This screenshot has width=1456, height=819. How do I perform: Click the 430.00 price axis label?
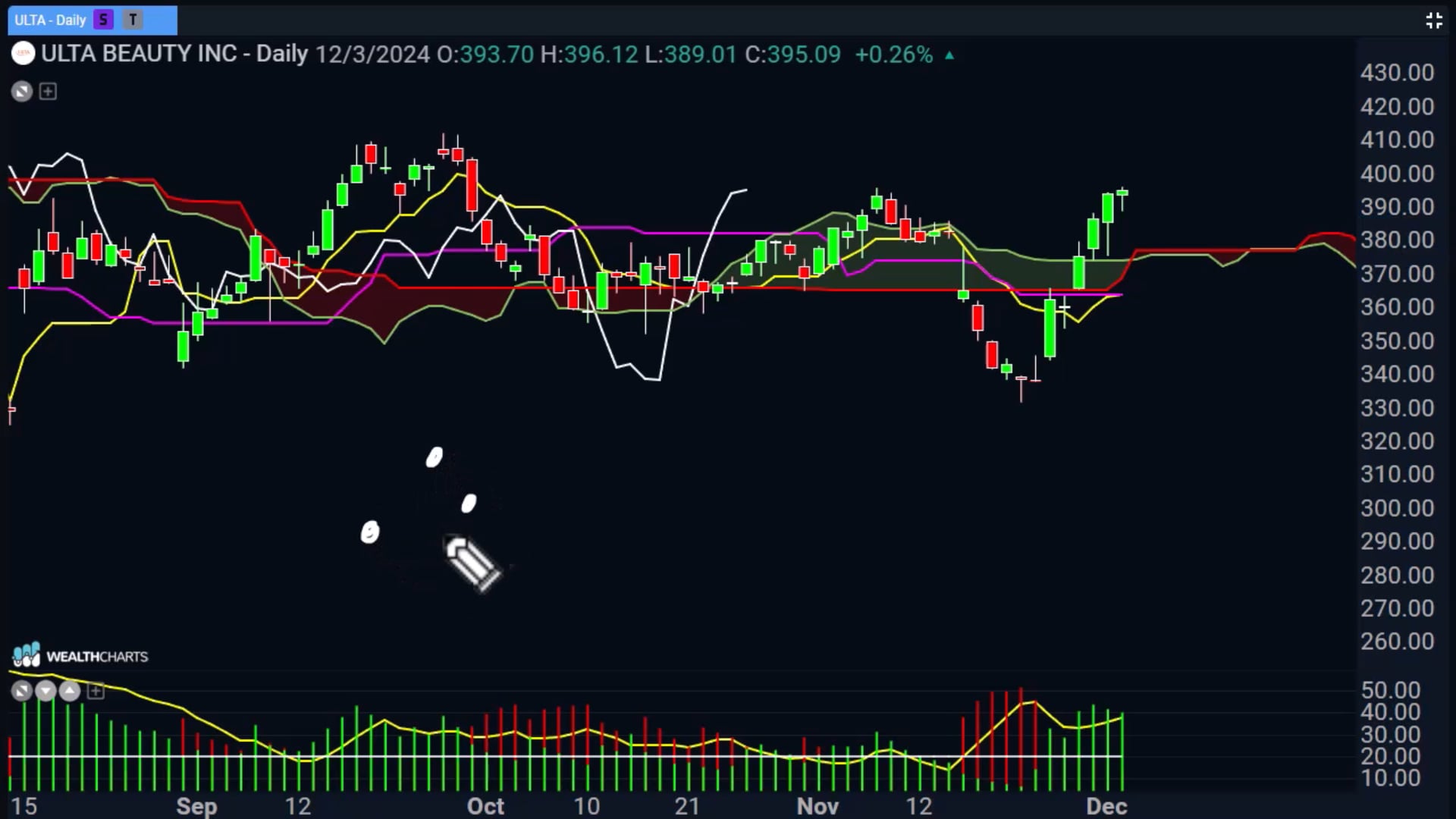pos(1397,73)
